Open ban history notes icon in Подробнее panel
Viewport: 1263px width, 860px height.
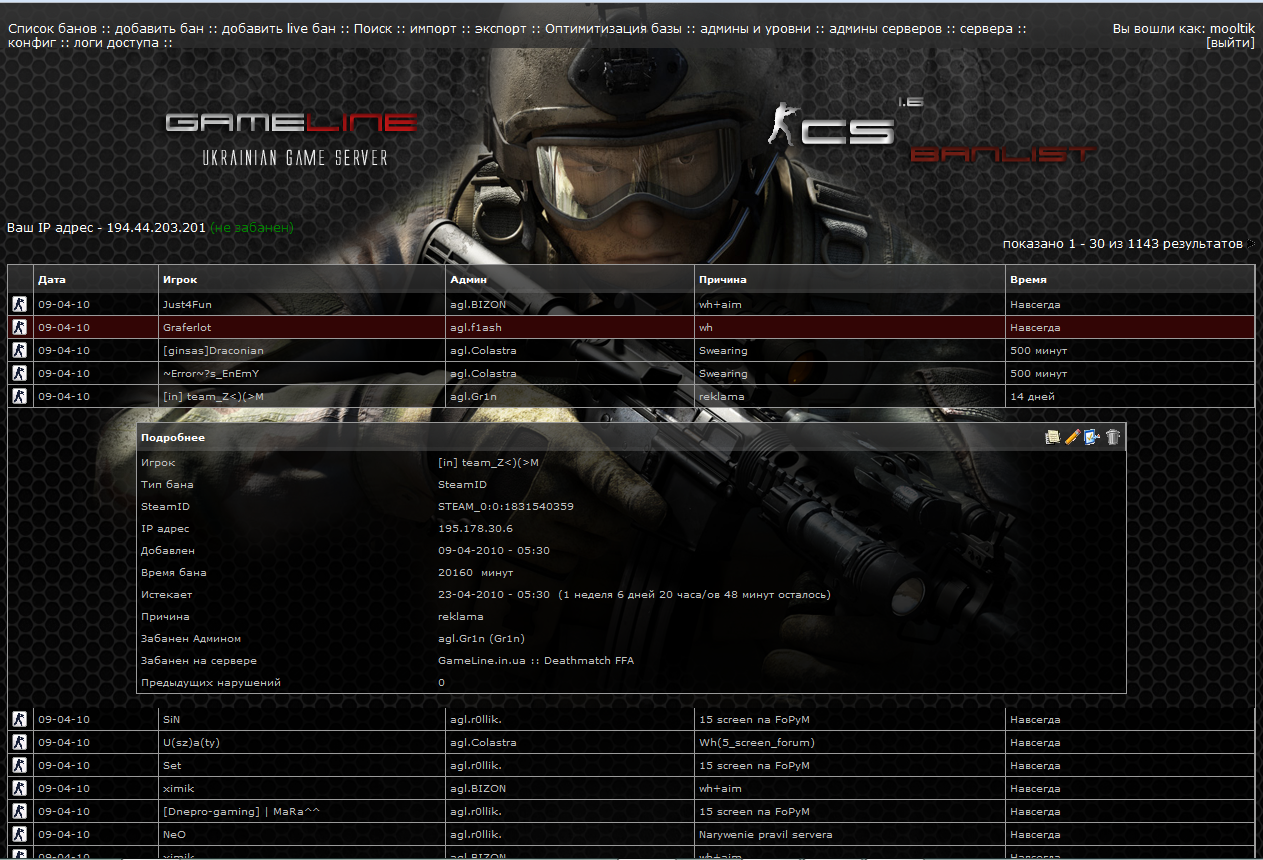pyautogui.click(x=1052, y=437)
